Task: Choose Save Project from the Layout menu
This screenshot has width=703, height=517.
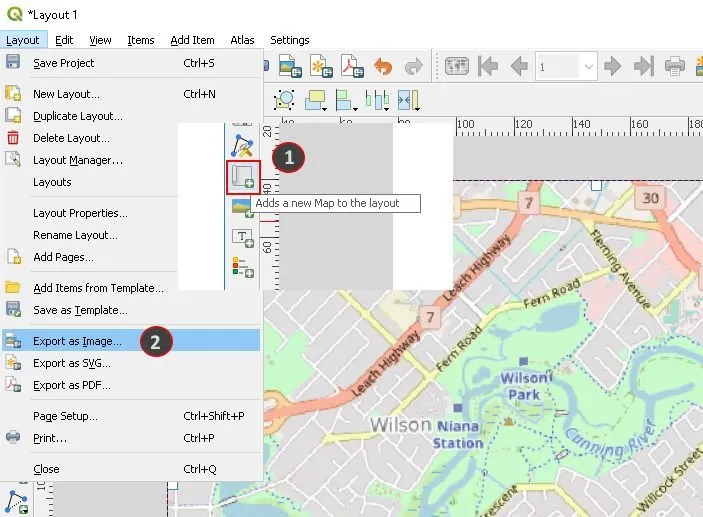Action: point(131,63)
